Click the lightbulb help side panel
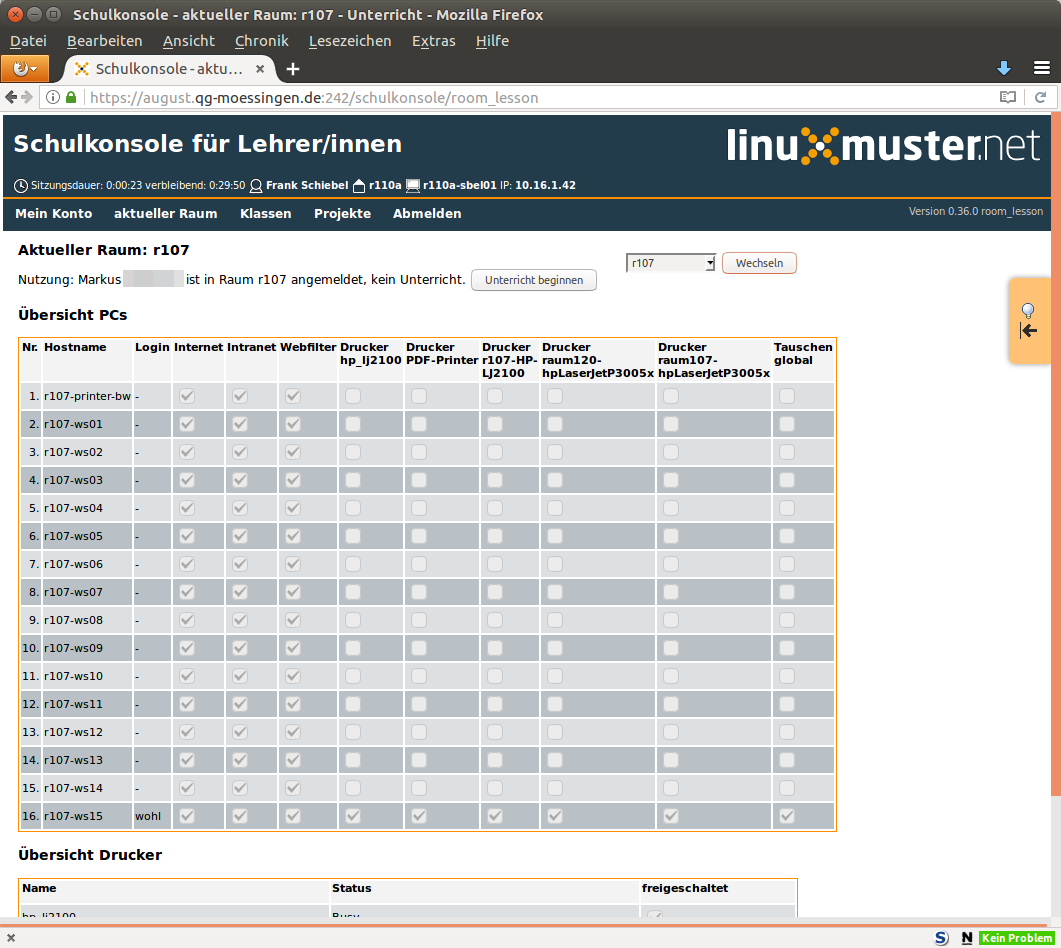Viewport: 1061px width, 948px height. [x=1028, y=320]
